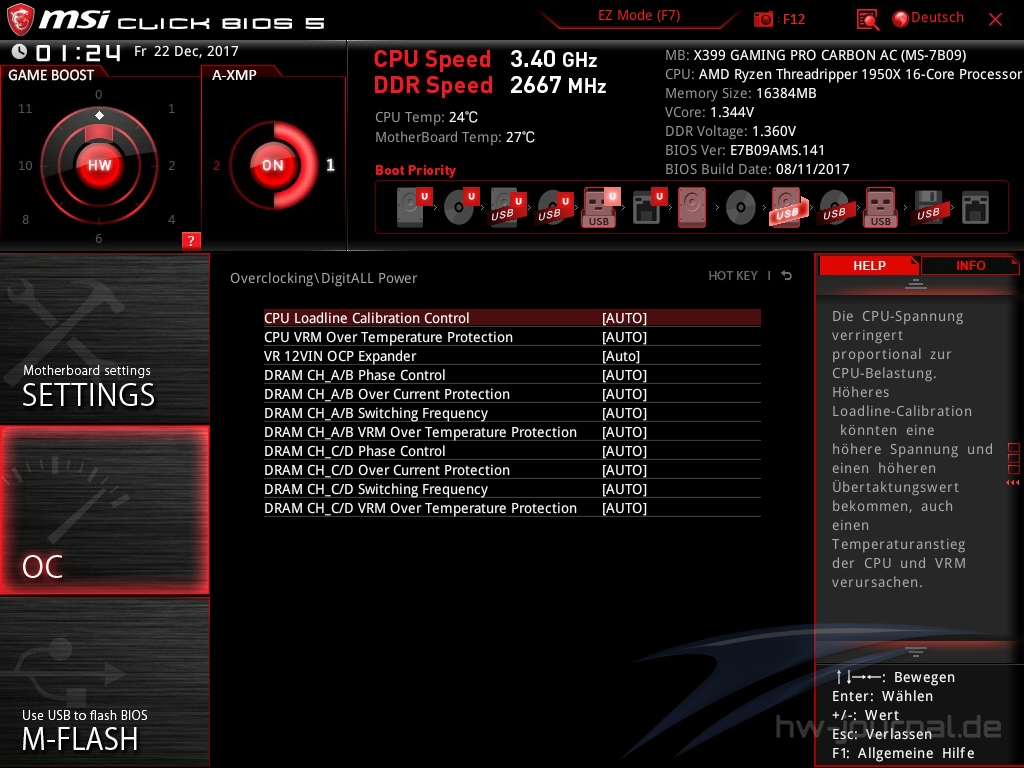The width and height of the screenshot is (1024, 768).
Task: Change the language via Deutsch label
Action: click(937, 18)
